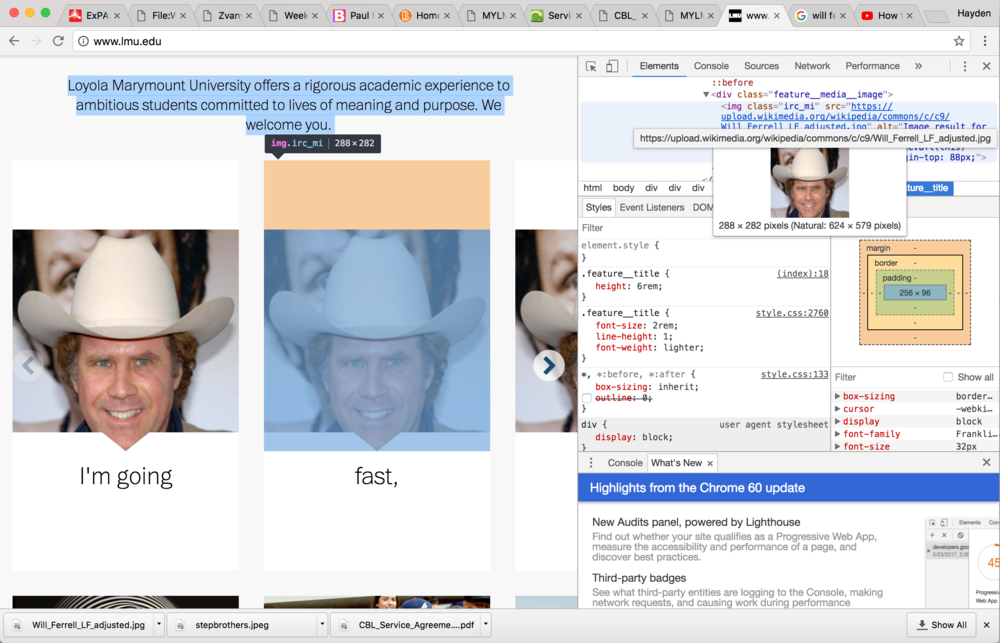
Task: Expand the box-sizing computed property
Action: 837,396
